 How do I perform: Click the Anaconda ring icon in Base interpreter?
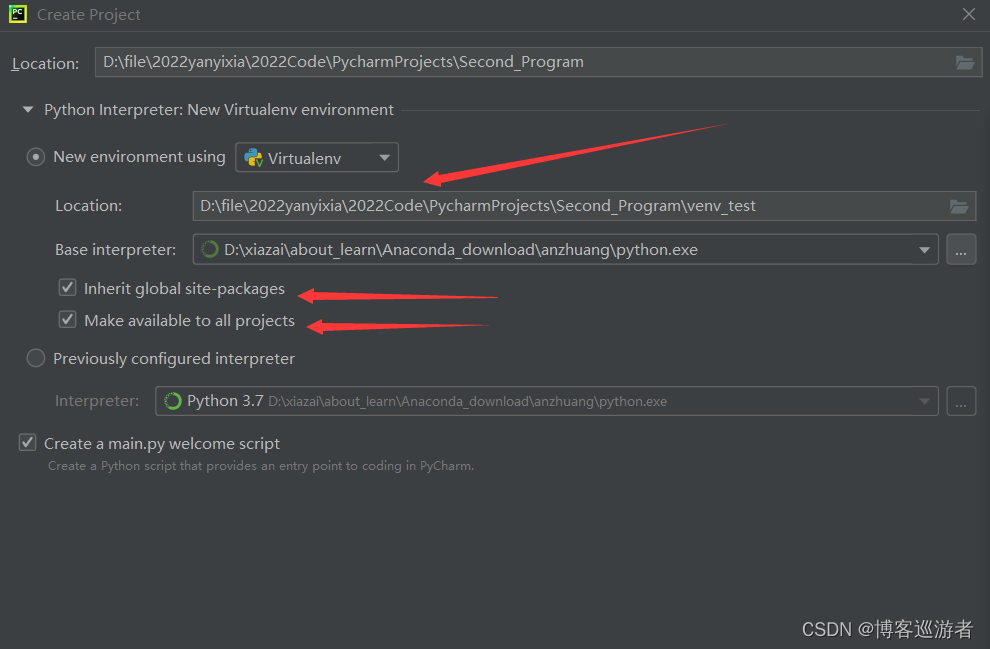coord(210,249)
